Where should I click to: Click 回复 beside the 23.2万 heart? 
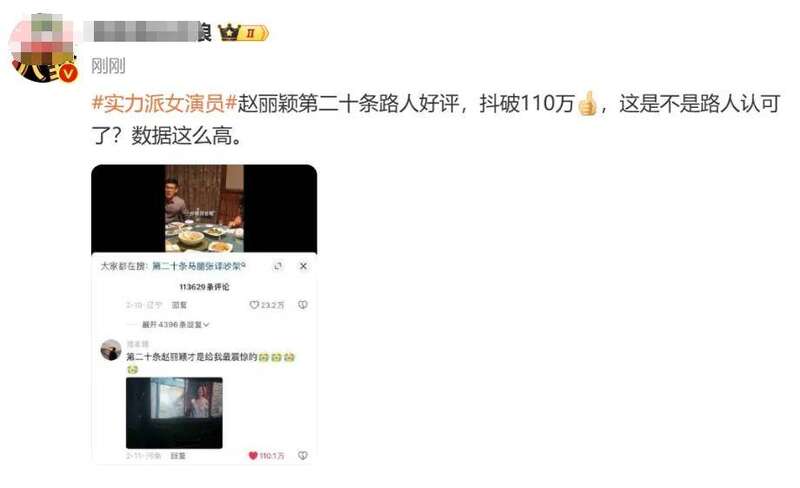[x=179, y=305]
